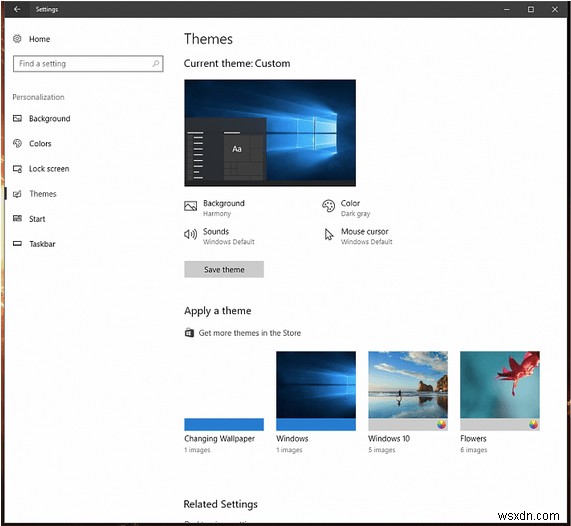
Task: Open the Start settings page
Action: (x=37, y=219)
